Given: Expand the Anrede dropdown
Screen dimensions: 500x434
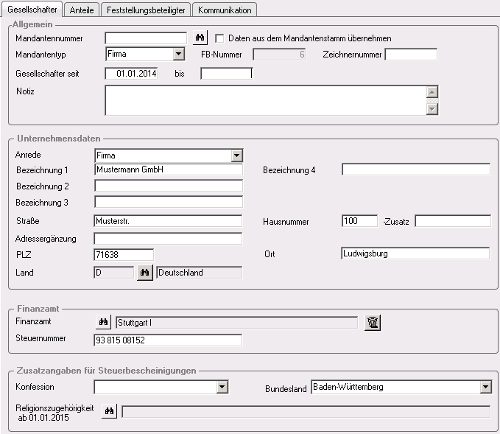Looking at the screenshot, I should pos(237,155).
